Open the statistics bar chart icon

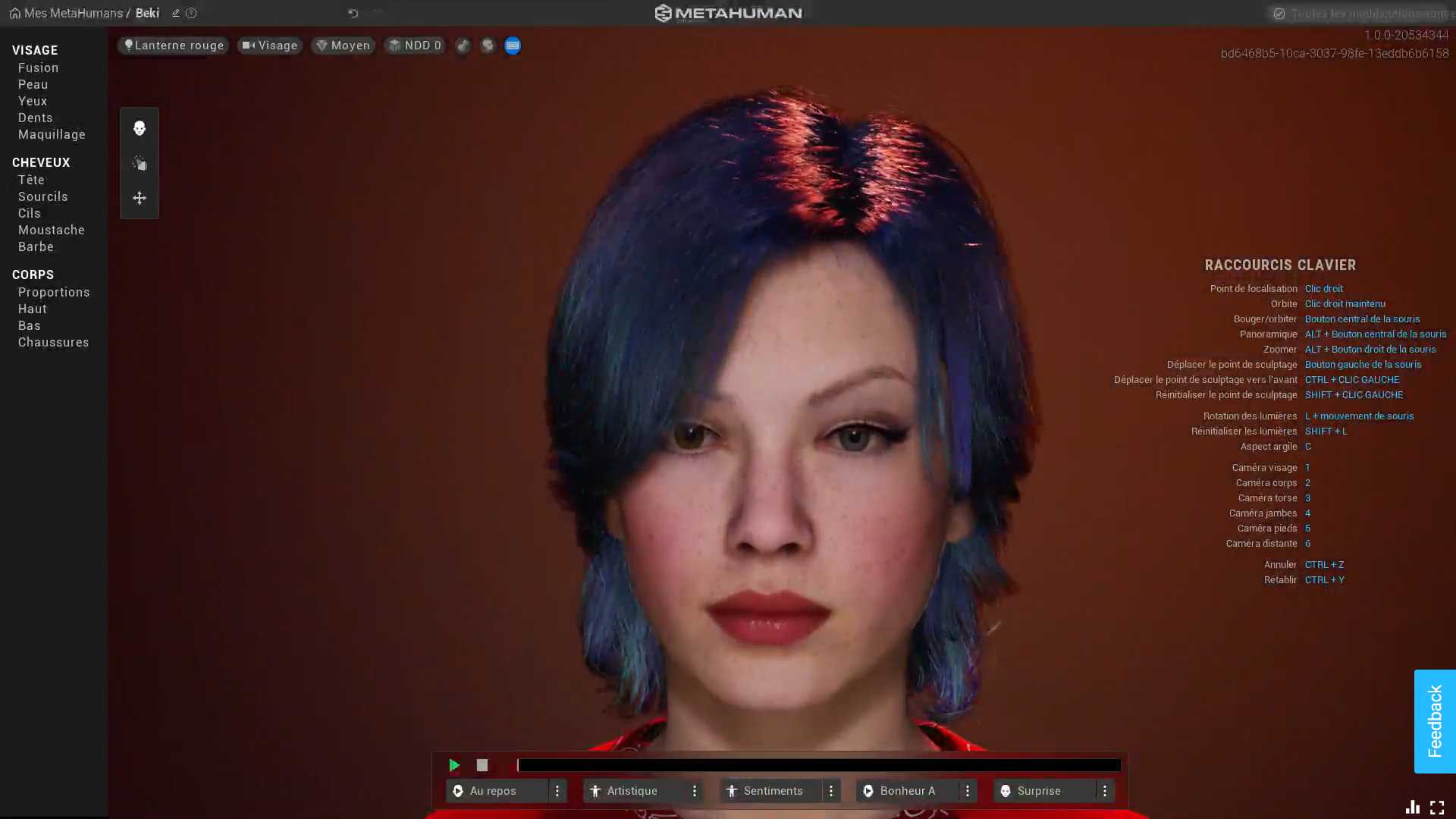click(1412, 808)
